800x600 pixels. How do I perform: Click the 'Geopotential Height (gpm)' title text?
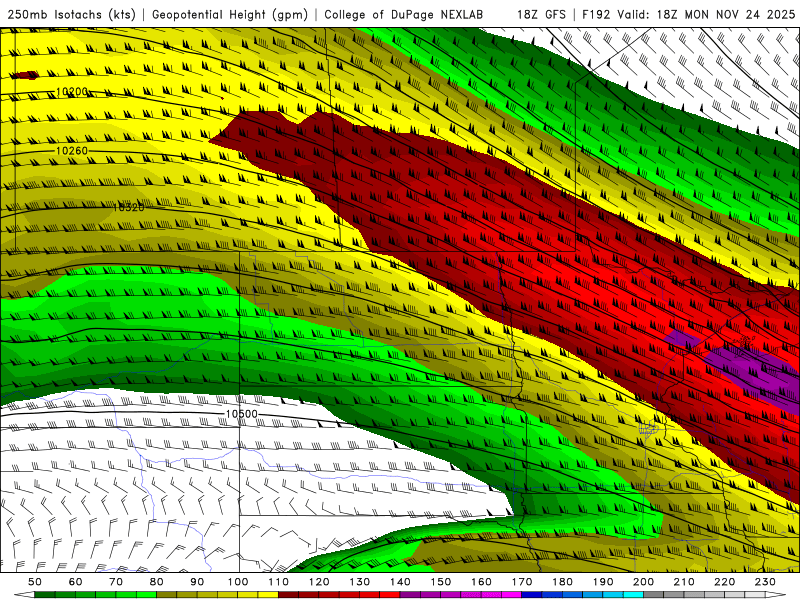coord(230,15)
